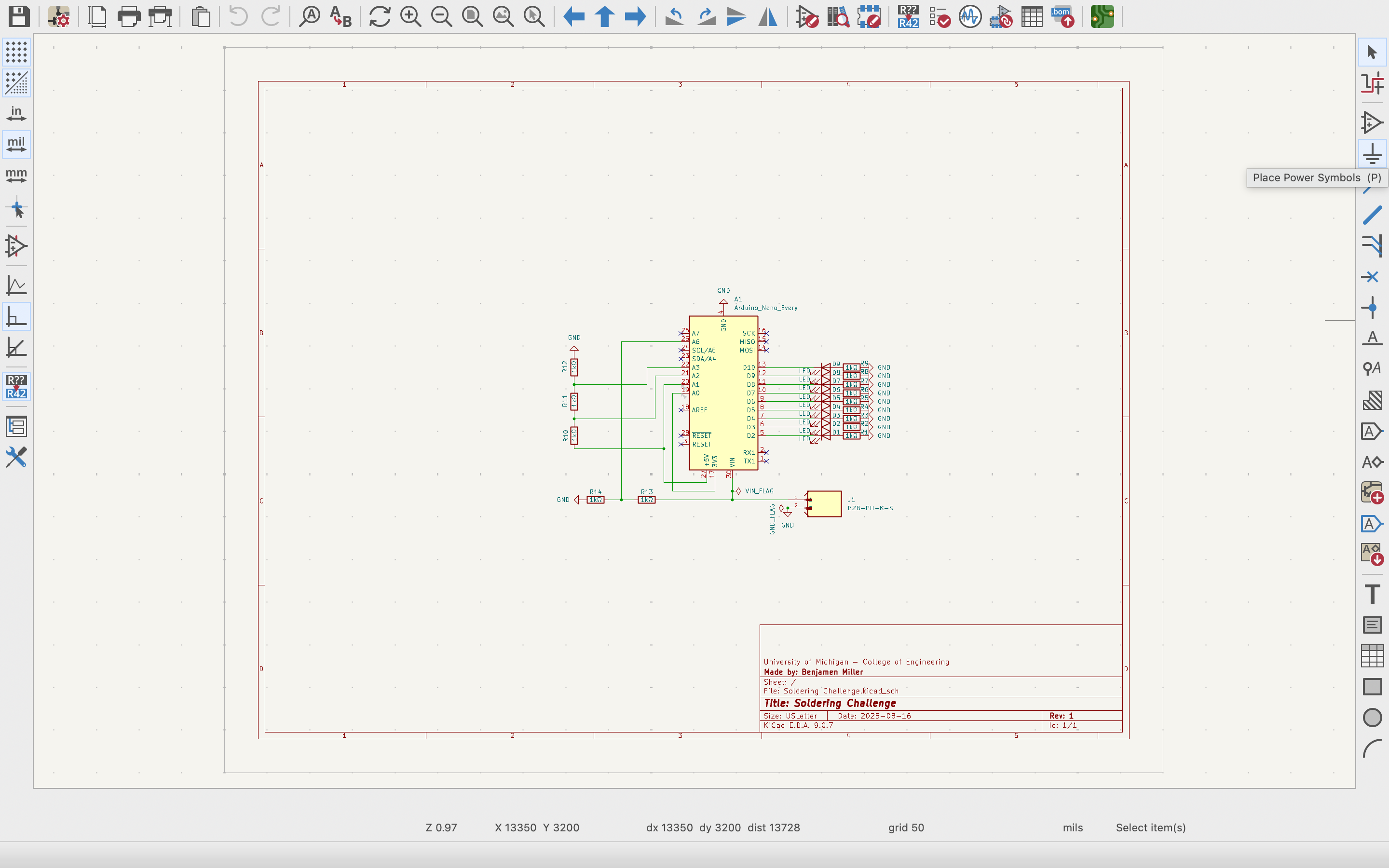Open Schematic Setup settings
Screen dimensions: 1389x868
point(58,17)
